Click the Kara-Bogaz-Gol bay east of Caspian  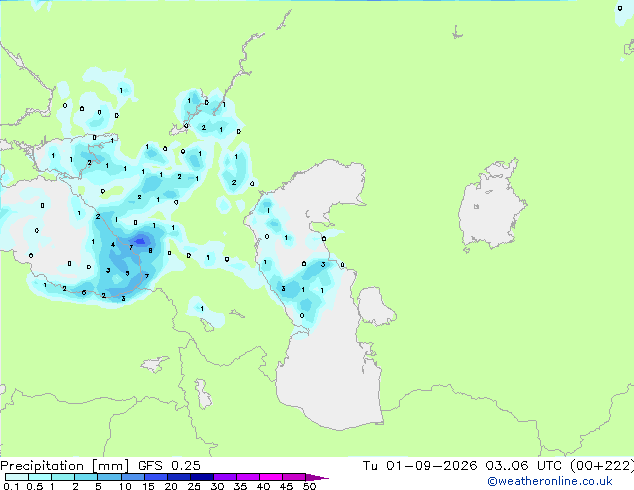point(375,306)
